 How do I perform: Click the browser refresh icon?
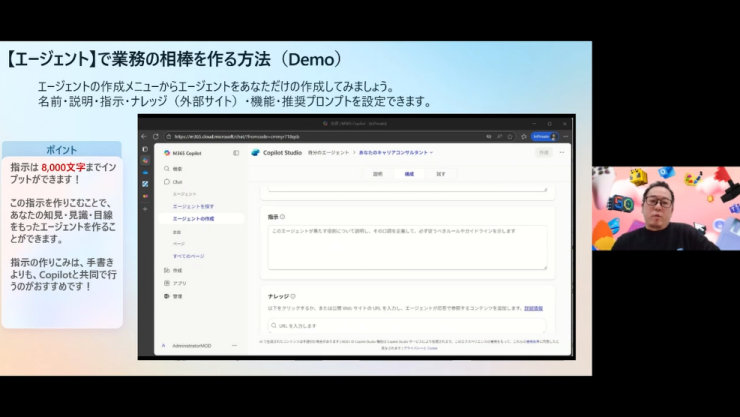tap(156, 136)
